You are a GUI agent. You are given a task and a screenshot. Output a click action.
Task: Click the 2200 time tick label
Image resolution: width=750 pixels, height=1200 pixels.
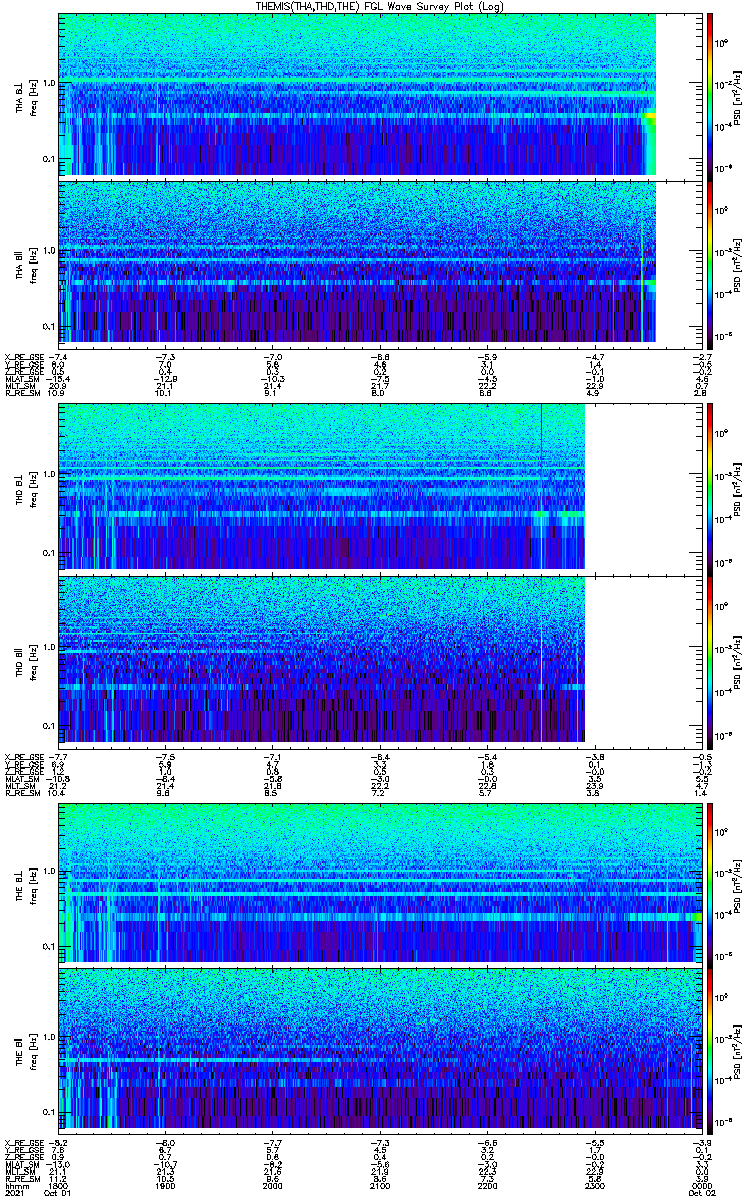(x=486, y=1185)
